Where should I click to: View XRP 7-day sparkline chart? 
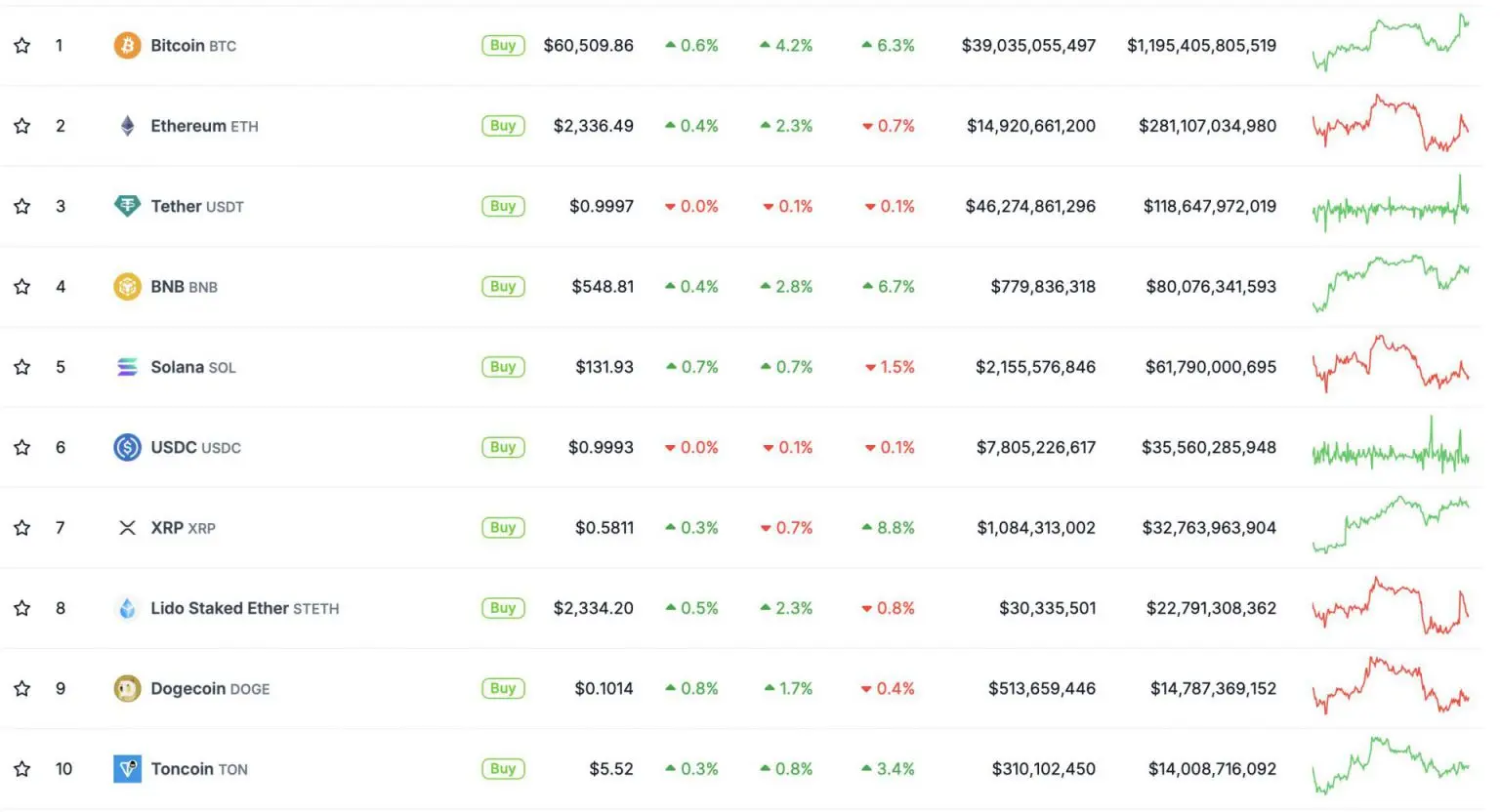(1391, 525)
